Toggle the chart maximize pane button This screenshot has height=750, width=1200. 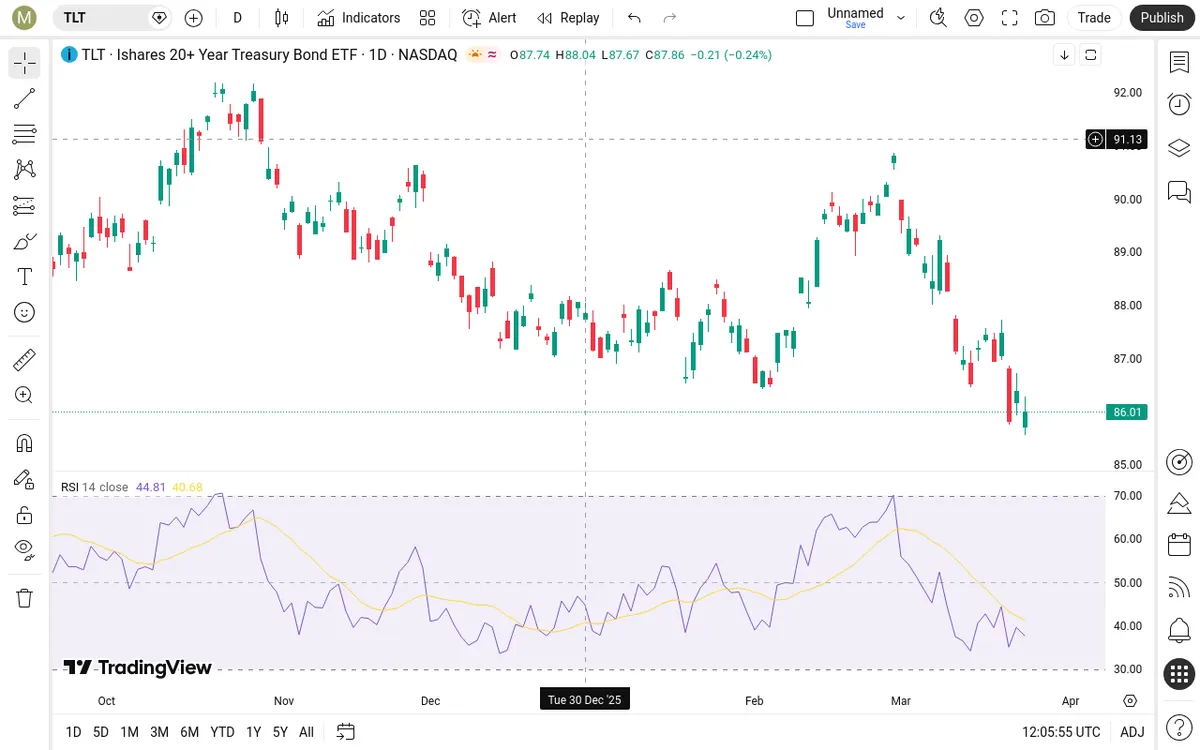pos(1091,55)
